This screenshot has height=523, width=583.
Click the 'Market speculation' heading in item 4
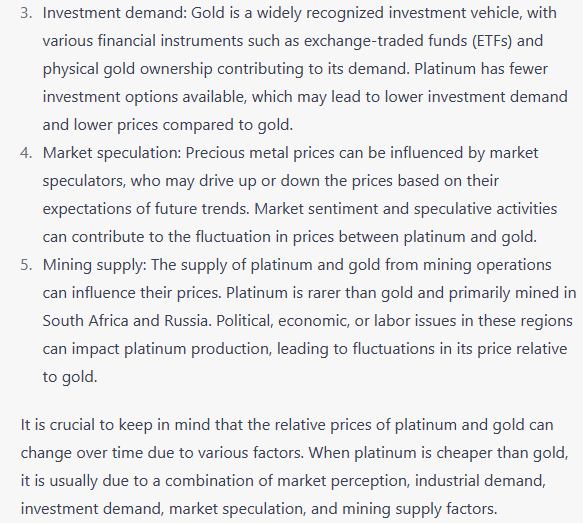point(112,153)
